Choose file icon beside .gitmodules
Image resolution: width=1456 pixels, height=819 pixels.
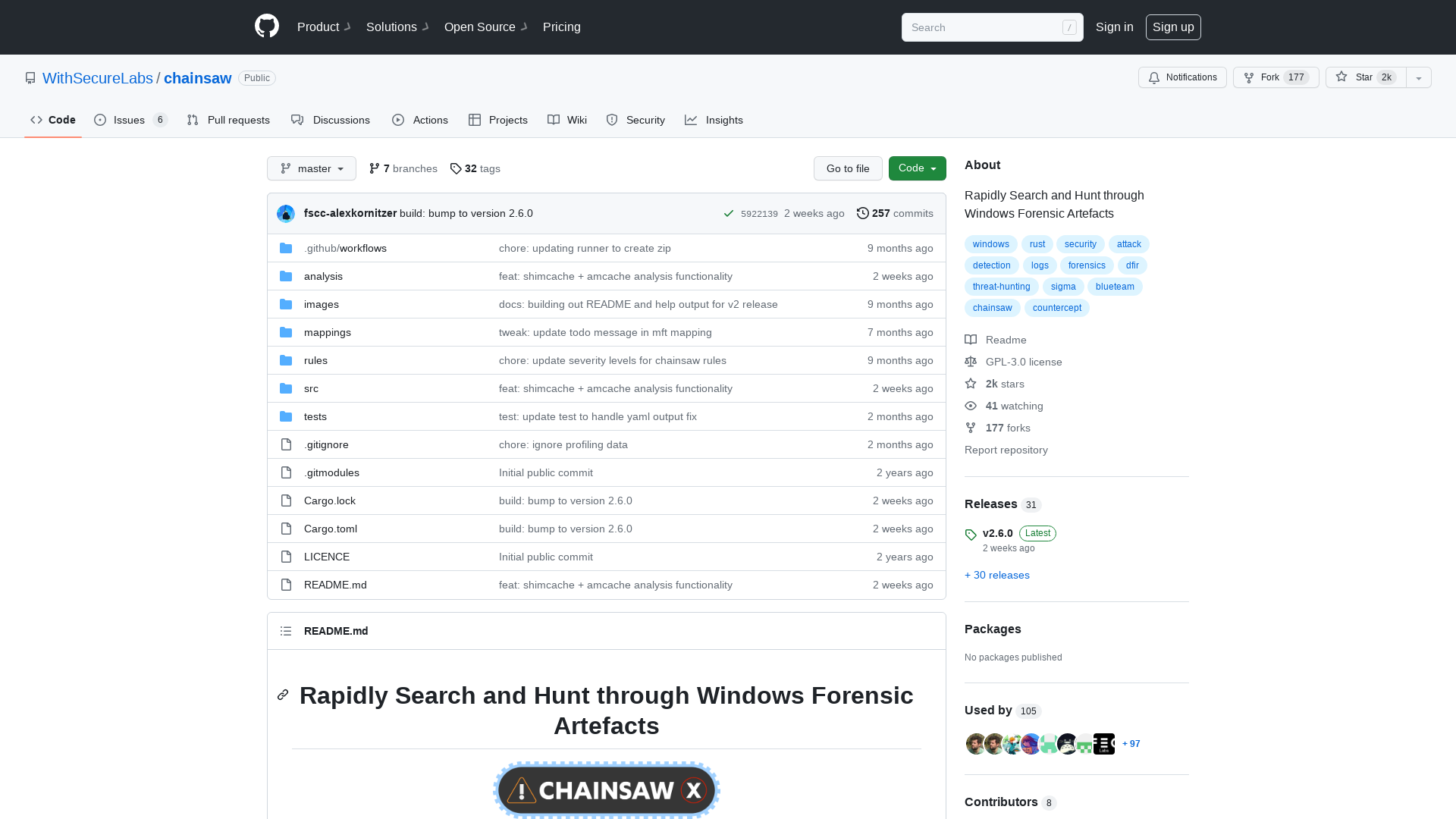(286, 472)
